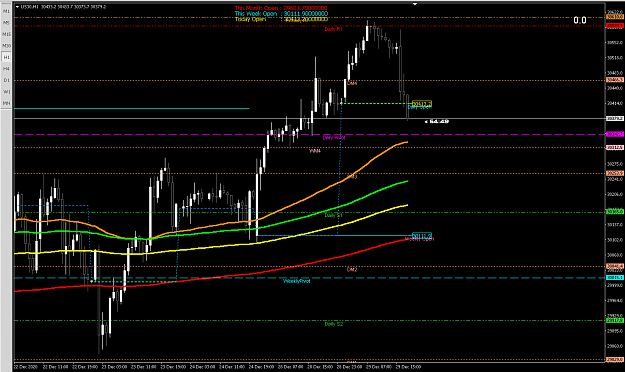This screenshot has height=372, width=625.
Task: Select the red 'Daily R1' level label
Action: point(333,29)
